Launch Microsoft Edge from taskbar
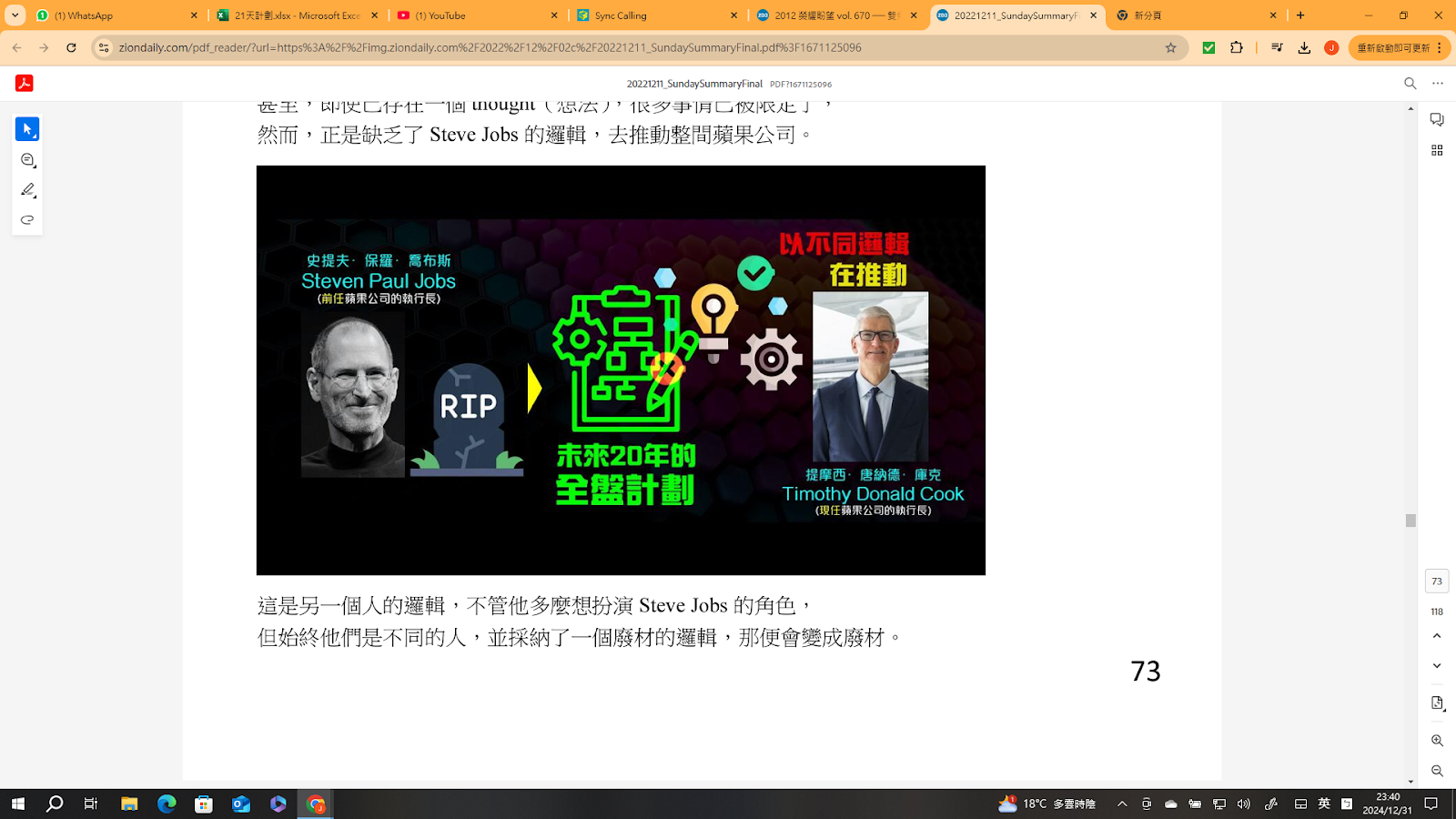The image size is (1456, 819). click(167, 804)
